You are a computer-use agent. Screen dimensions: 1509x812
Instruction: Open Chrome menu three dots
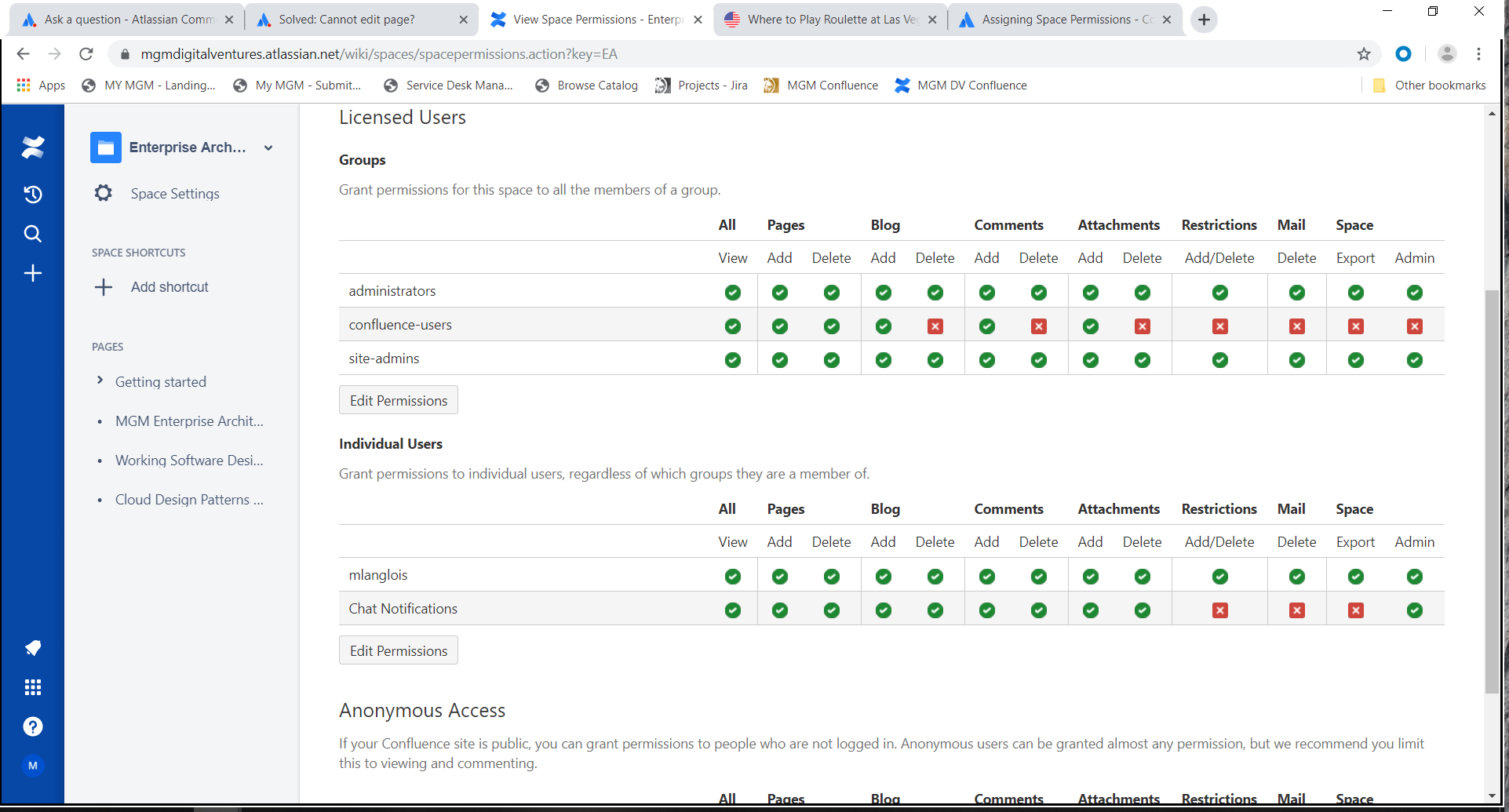pos(1478,53)
